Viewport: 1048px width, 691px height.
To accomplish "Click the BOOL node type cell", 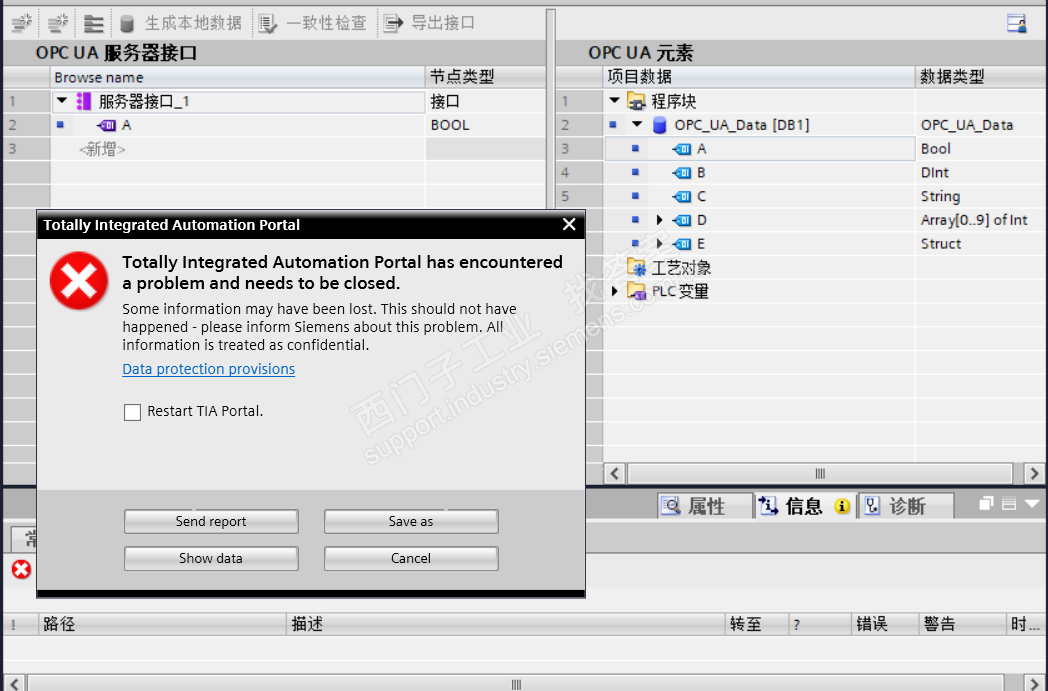I will 485,125.
